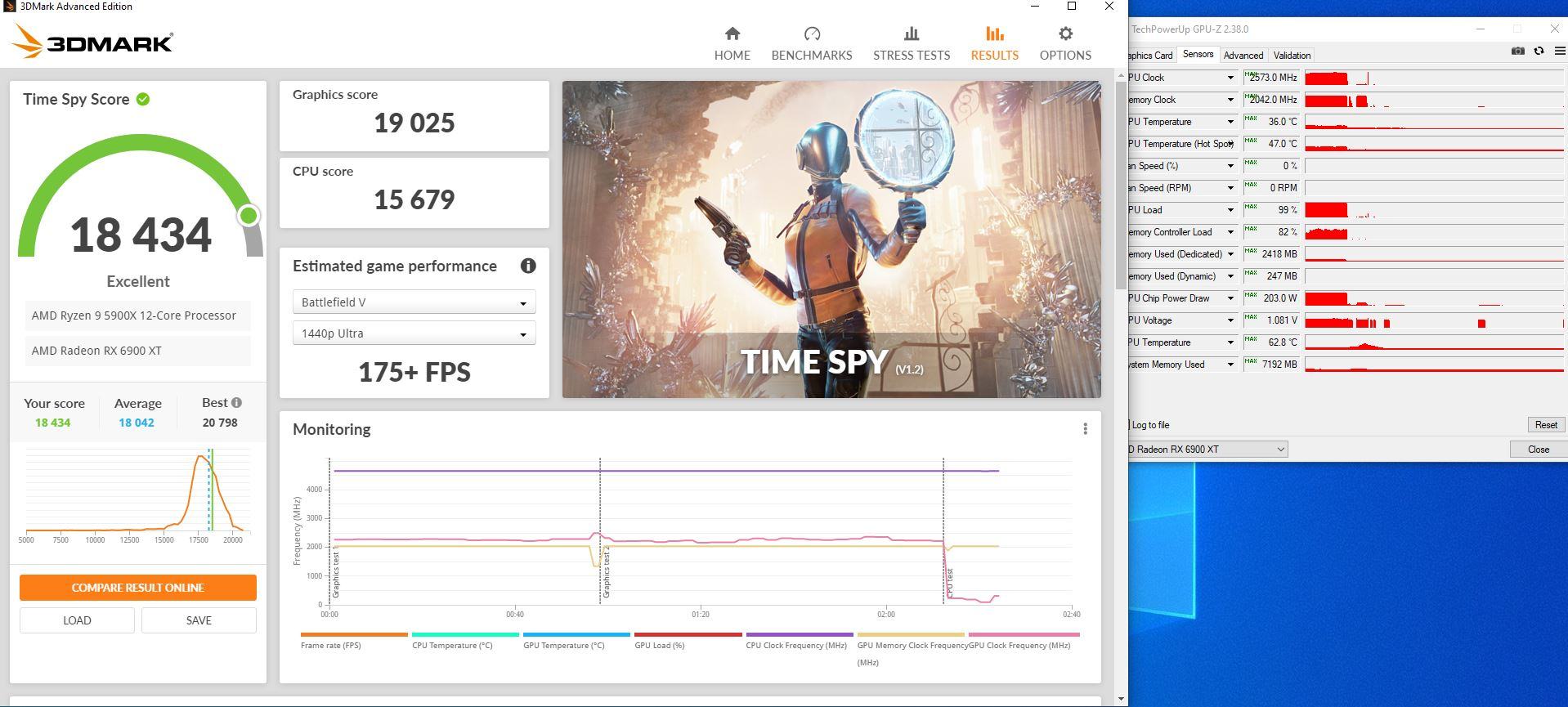Select the RESULTS navigation item
The image size is (1568, 707).
[x=994, y=44]
